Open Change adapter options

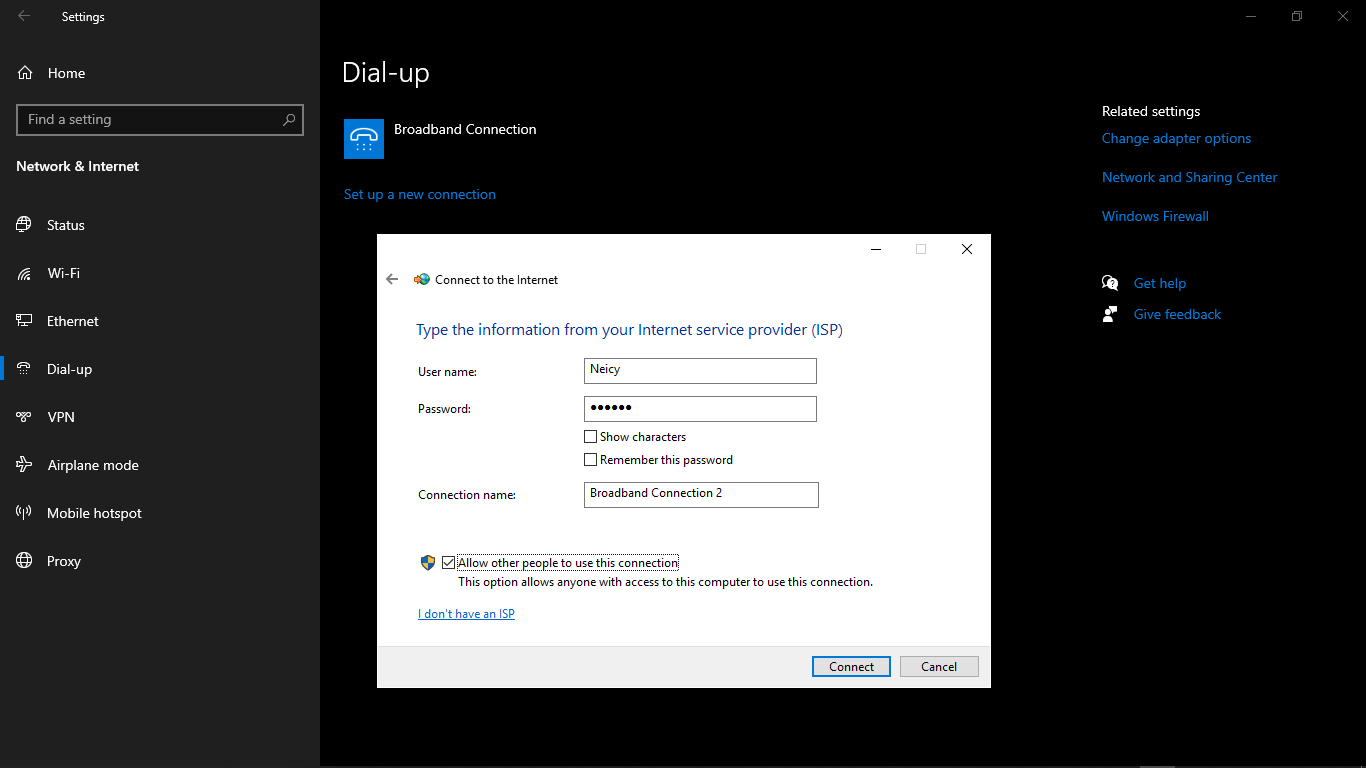click(x=1176, y=138)
